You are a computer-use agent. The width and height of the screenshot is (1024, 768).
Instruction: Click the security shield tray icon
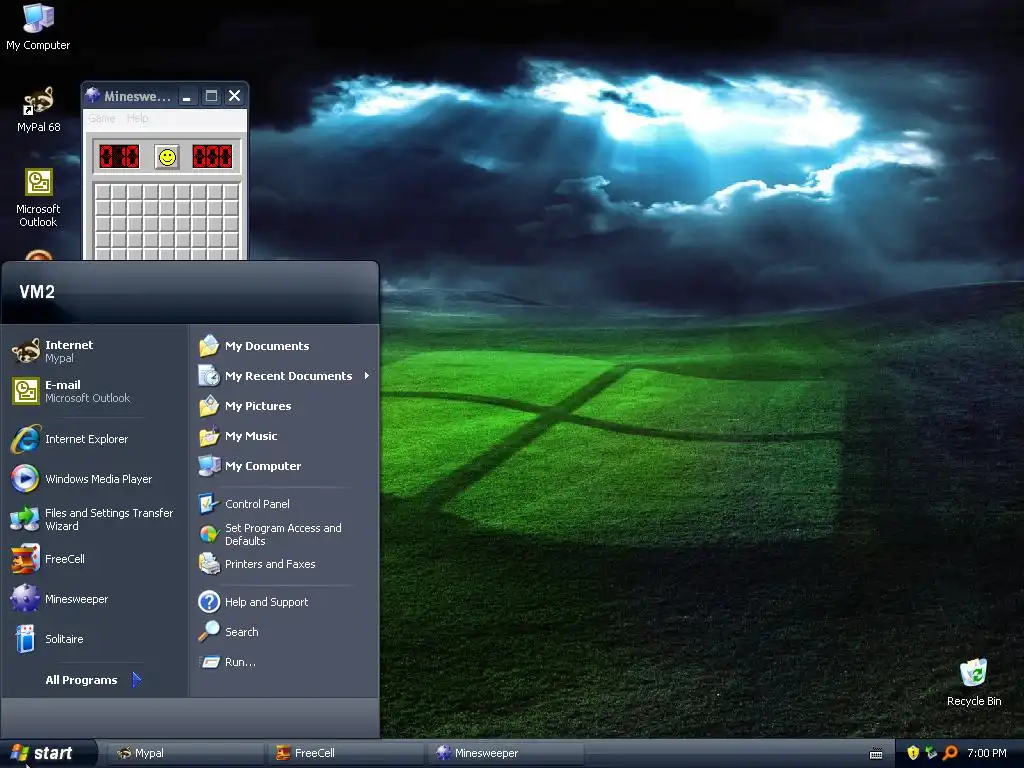click(913, 753)
